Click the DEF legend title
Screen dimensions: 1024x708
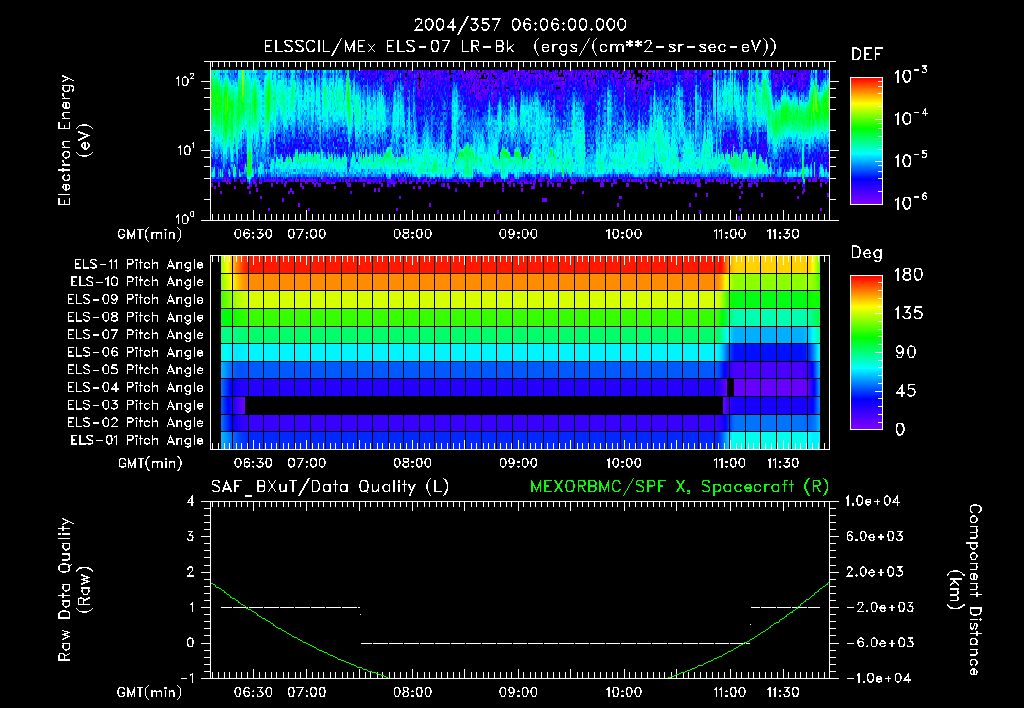click(867, 55)
